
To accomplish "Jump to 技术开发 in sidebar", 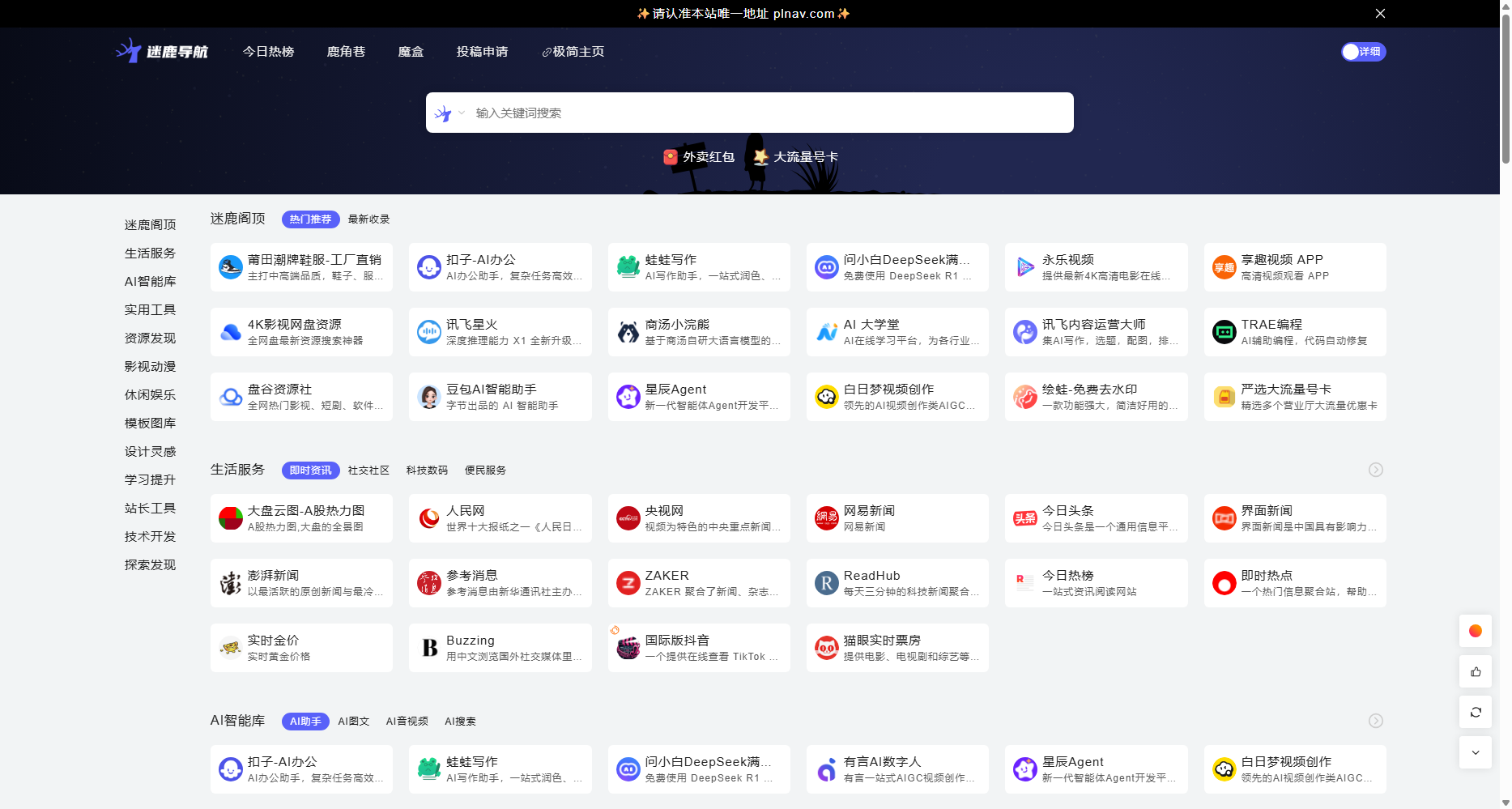I will click(x=150, y=537).
